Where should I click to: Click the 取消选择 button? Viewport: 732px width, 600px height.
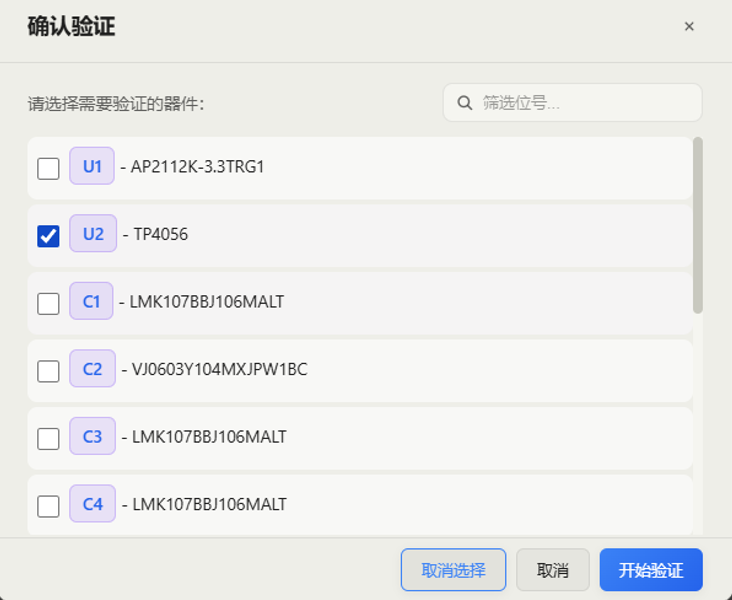click(453, 570)
